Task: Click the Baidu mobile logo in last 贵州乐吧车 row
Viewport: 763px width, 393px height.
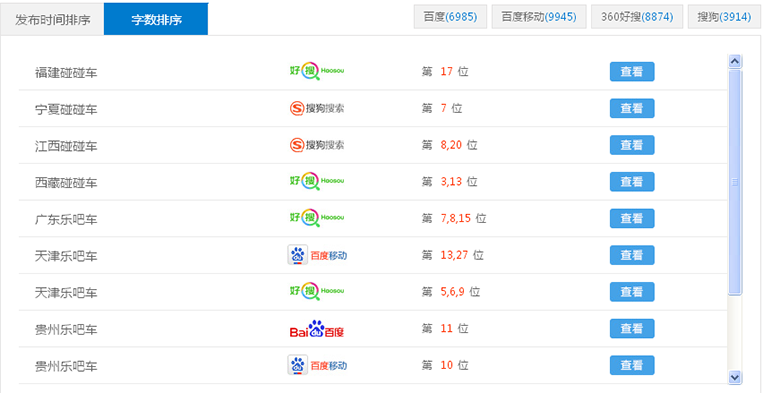Action: tap(317, 365)
